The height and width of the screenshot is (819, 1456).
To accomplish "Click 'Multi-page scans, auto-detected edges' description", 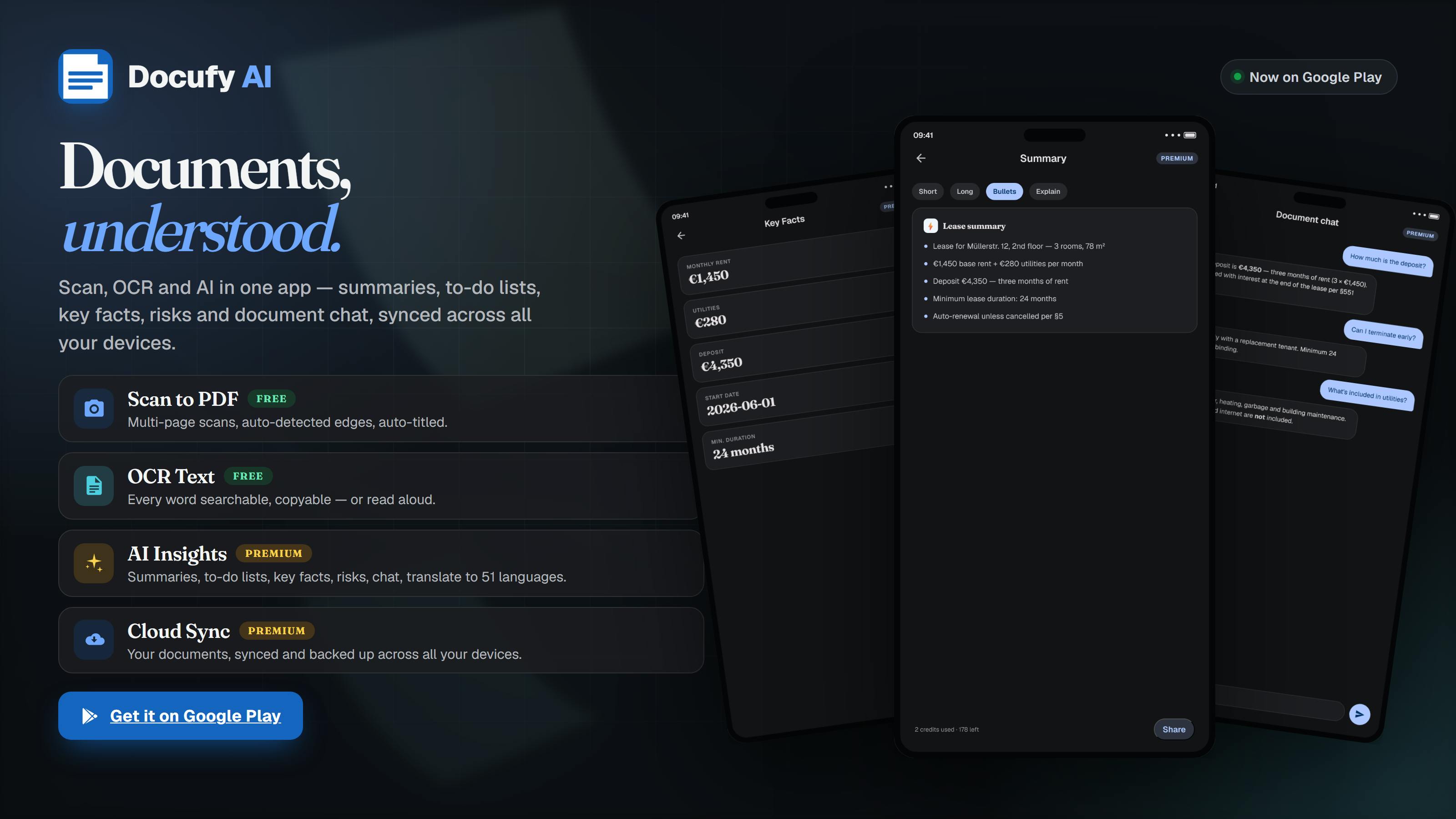I will (x=287, y=422).
